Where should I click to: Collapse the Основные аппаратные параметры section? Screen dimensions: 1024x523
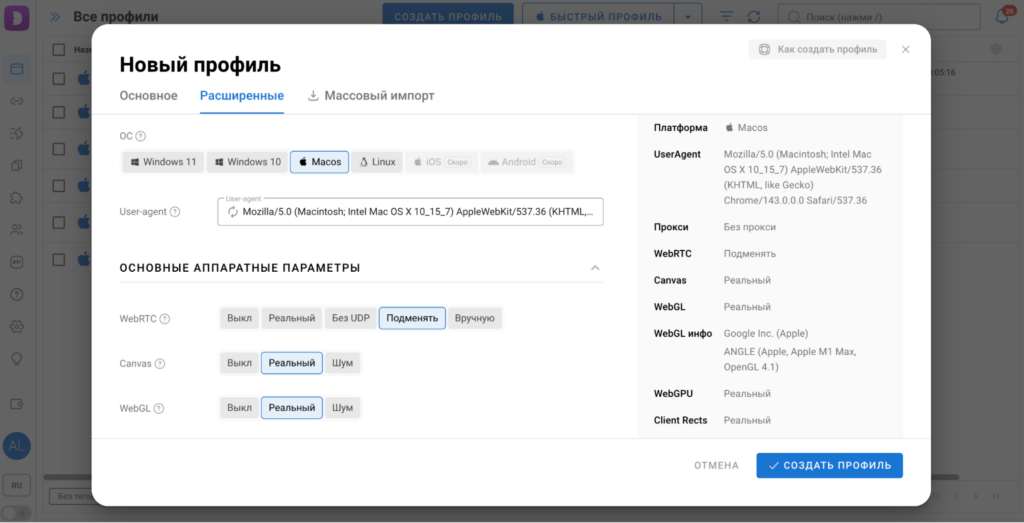(x=595, y=268)
